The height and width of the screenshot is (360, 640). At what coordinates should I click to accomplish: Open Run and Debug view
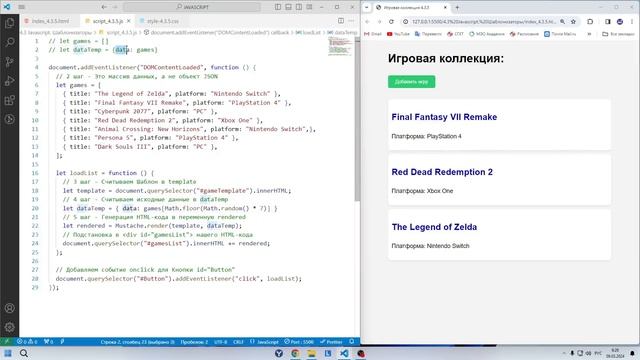coord(9,81)
